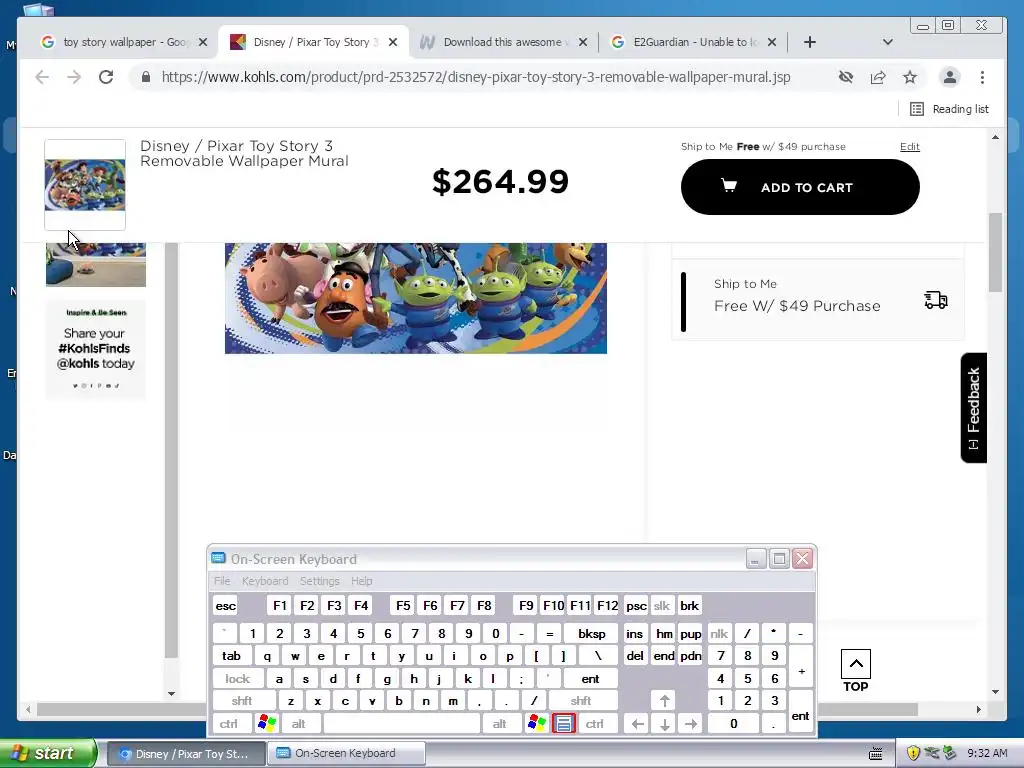Click the Edit shipping link
Screen dimensions: 1024x768
909,146
